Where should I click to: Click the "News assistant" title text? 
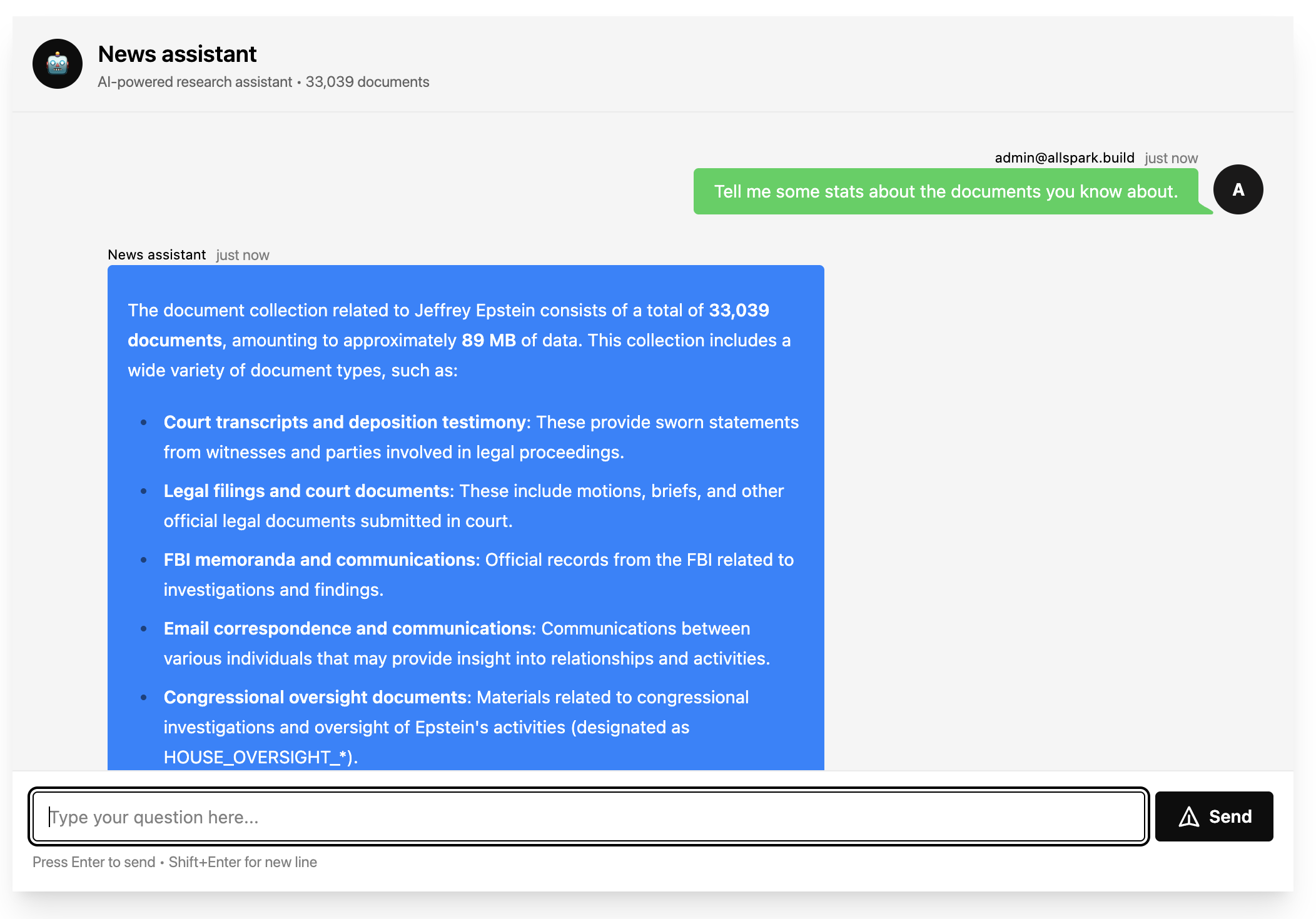(178, 54)
